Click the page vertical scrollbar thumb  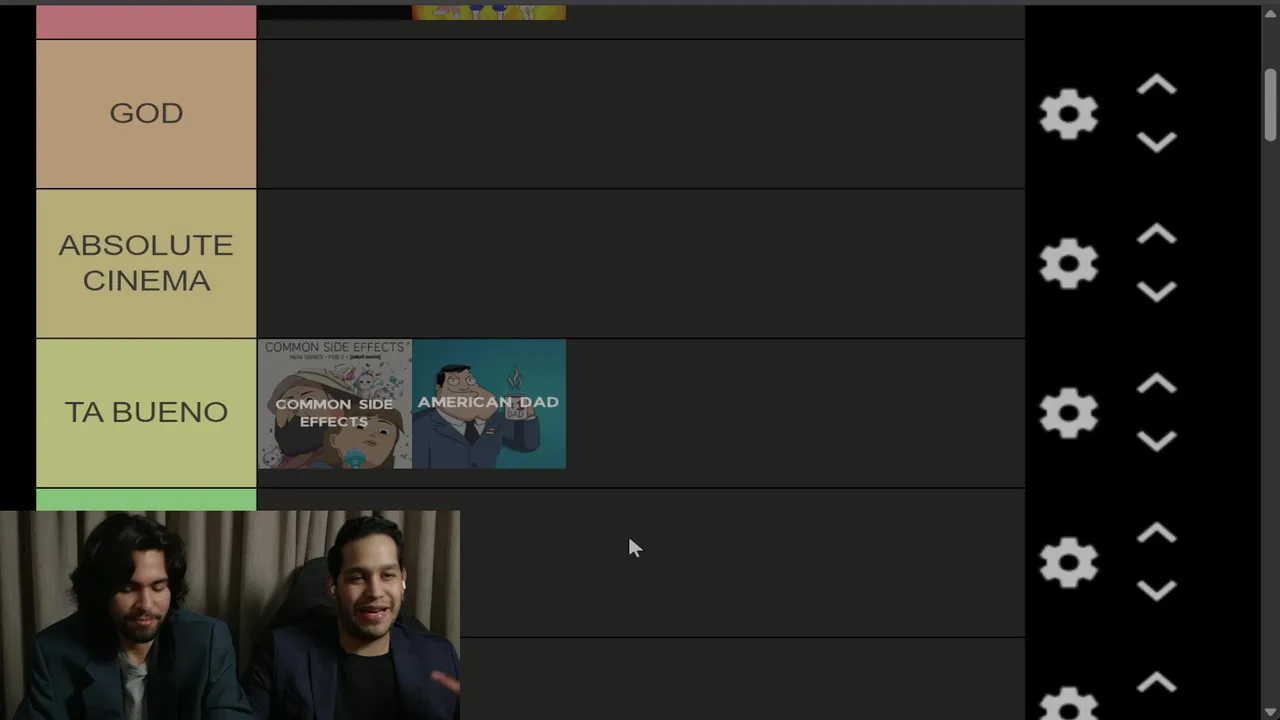click(1271, 105)
